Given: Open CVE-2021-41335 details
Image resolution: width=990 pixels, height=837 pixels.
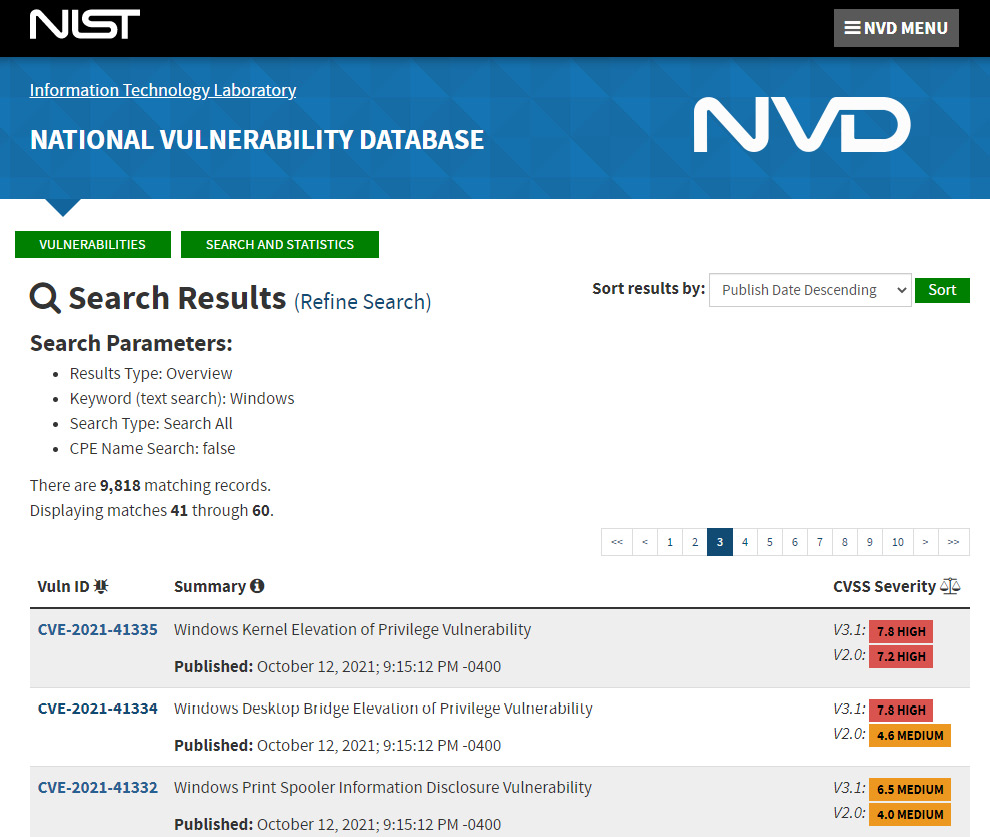Looking at the screenshot, I should pyautogui.click(x=98, y=629).
